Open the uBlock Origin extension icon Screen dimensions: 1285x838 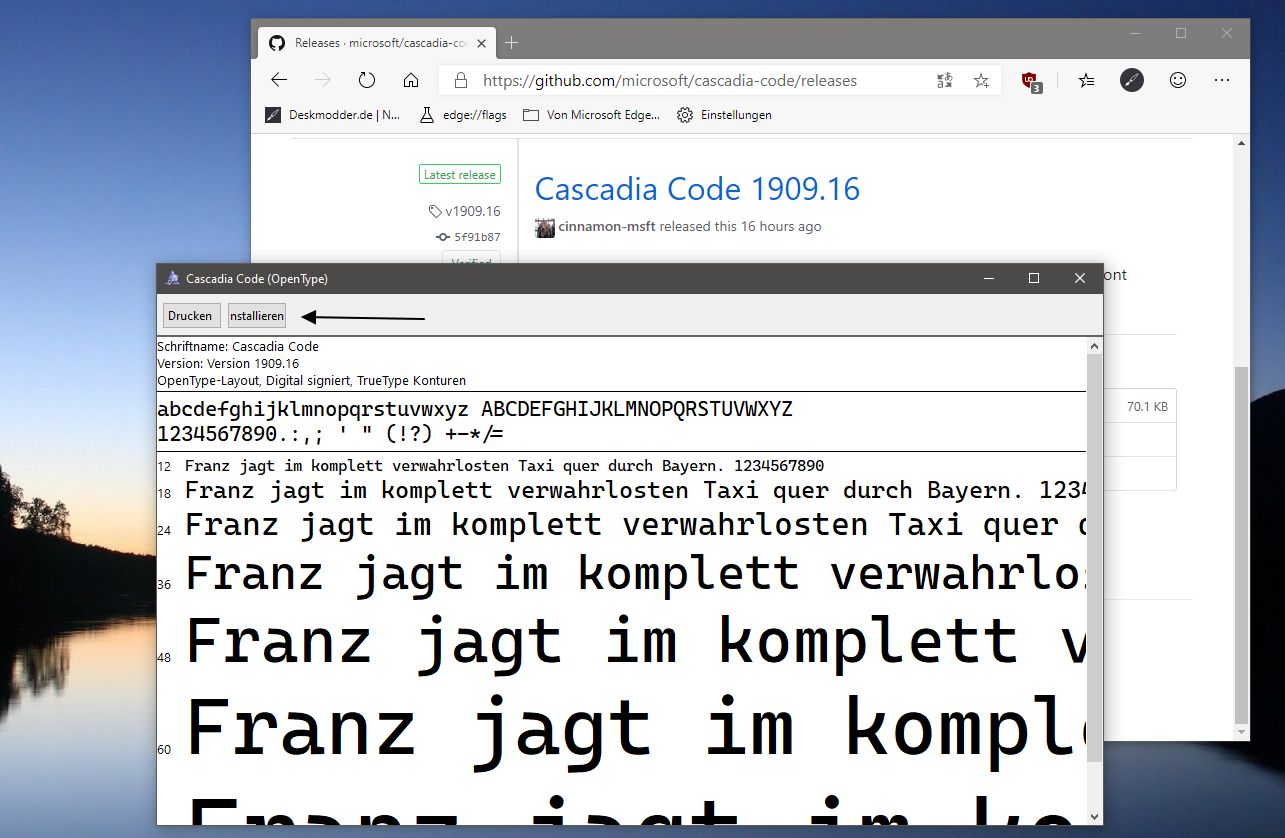click(x=1032, y=82)
